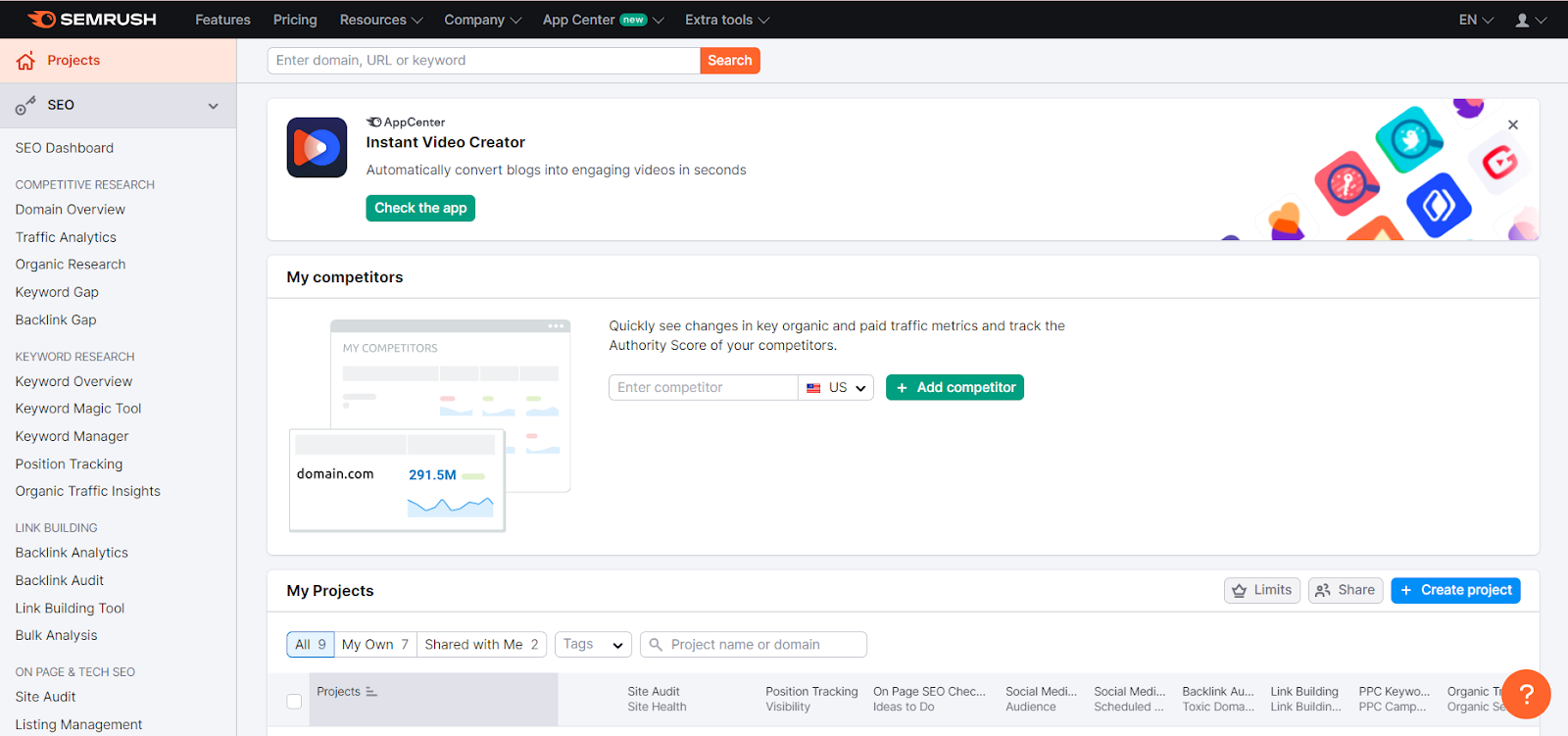The width and height of the screenshot is (1568, 736).
Task: Expand the App Center menu
Action: pyautogui.click(x=603, y=20)
